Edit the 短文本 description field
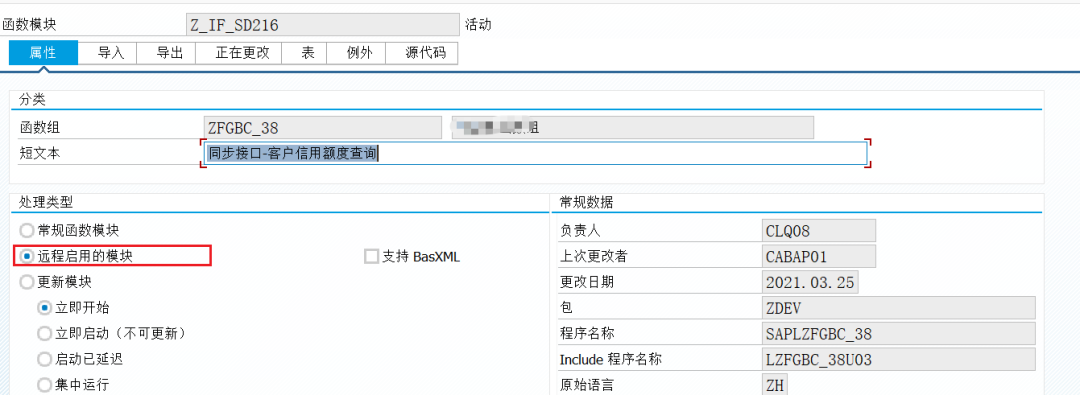This screenshot has height=395, width=1080. coord(534,153)
